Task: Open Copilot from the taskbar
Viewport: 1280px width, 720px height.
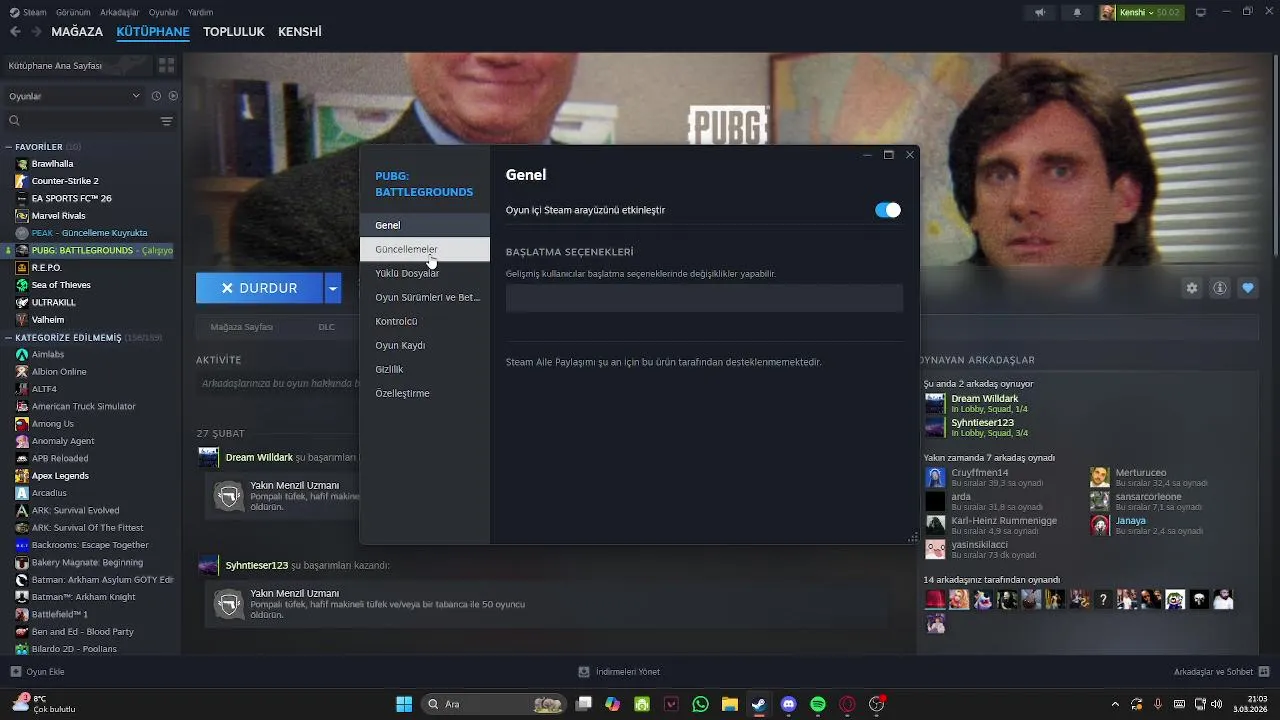Action: [x=613, y=704]
